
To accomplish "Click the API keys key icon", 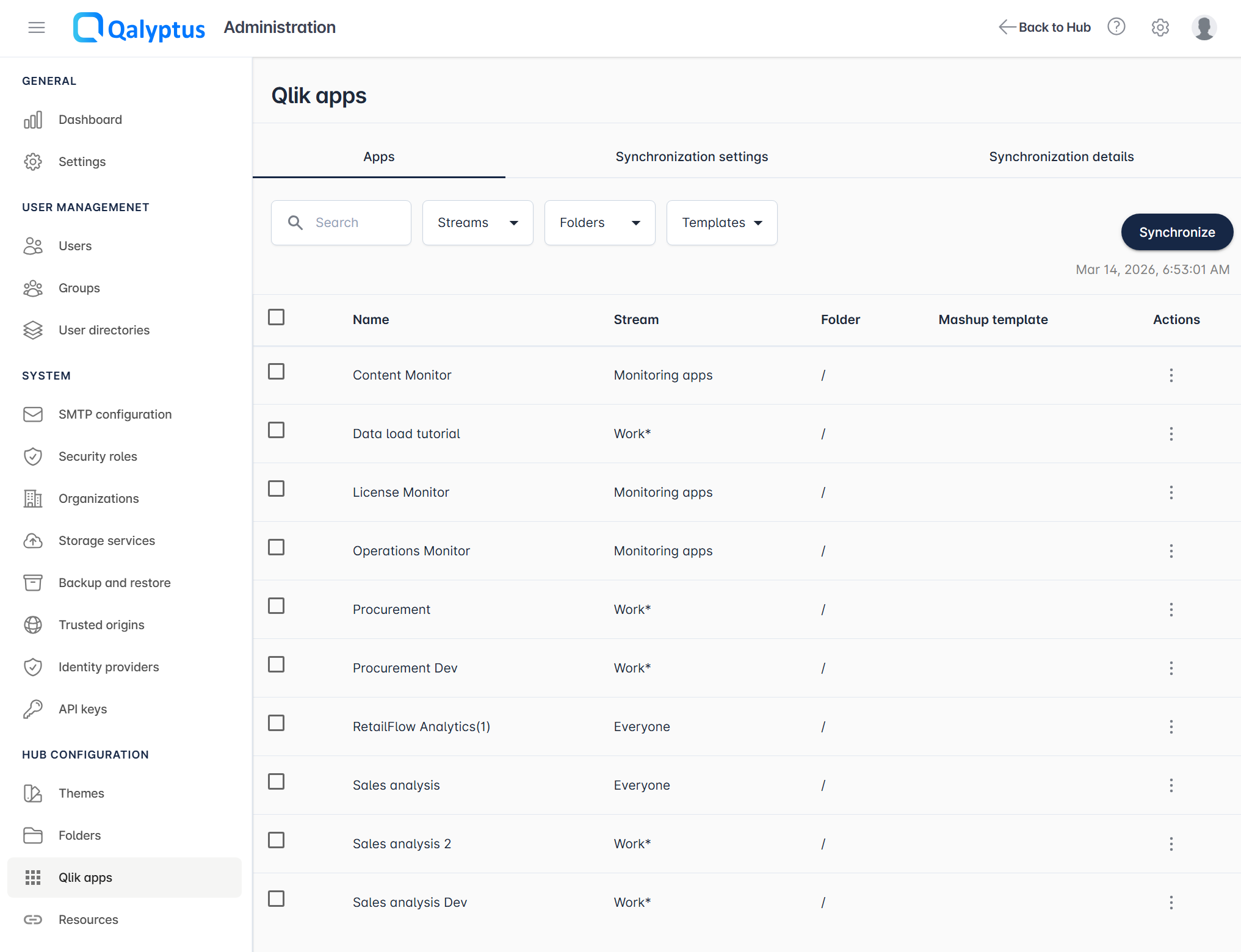I will (x=33, y=709).
